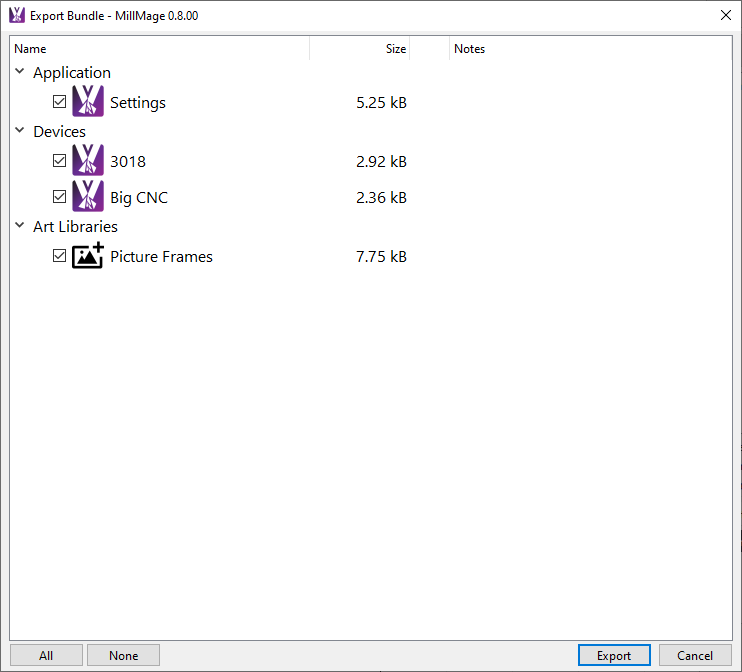Disable the Big CNC checkbox

60,197
